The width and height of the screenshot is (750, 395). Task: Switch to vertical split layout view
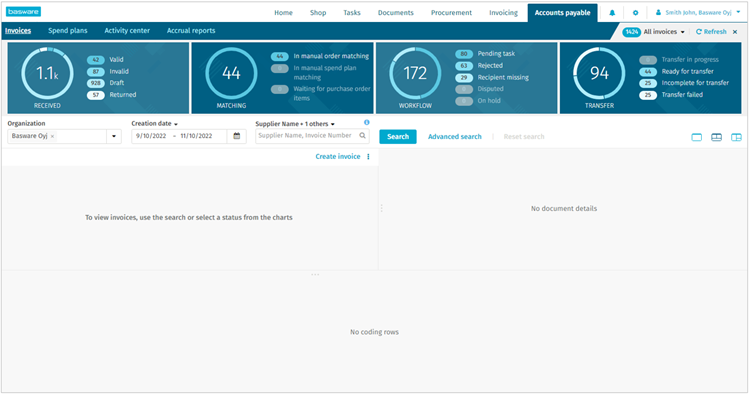click(736, 137)
